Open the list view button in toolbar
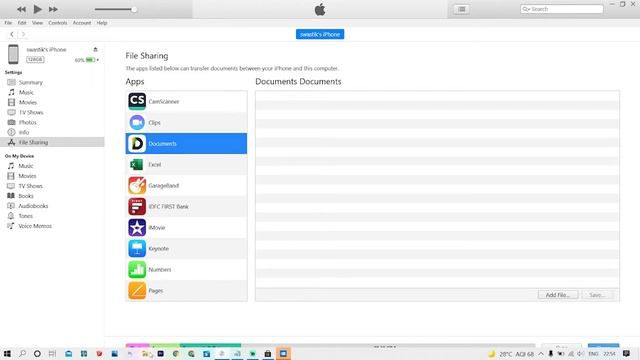The height and width of the screenshot is (360, 640). point(461,9)
